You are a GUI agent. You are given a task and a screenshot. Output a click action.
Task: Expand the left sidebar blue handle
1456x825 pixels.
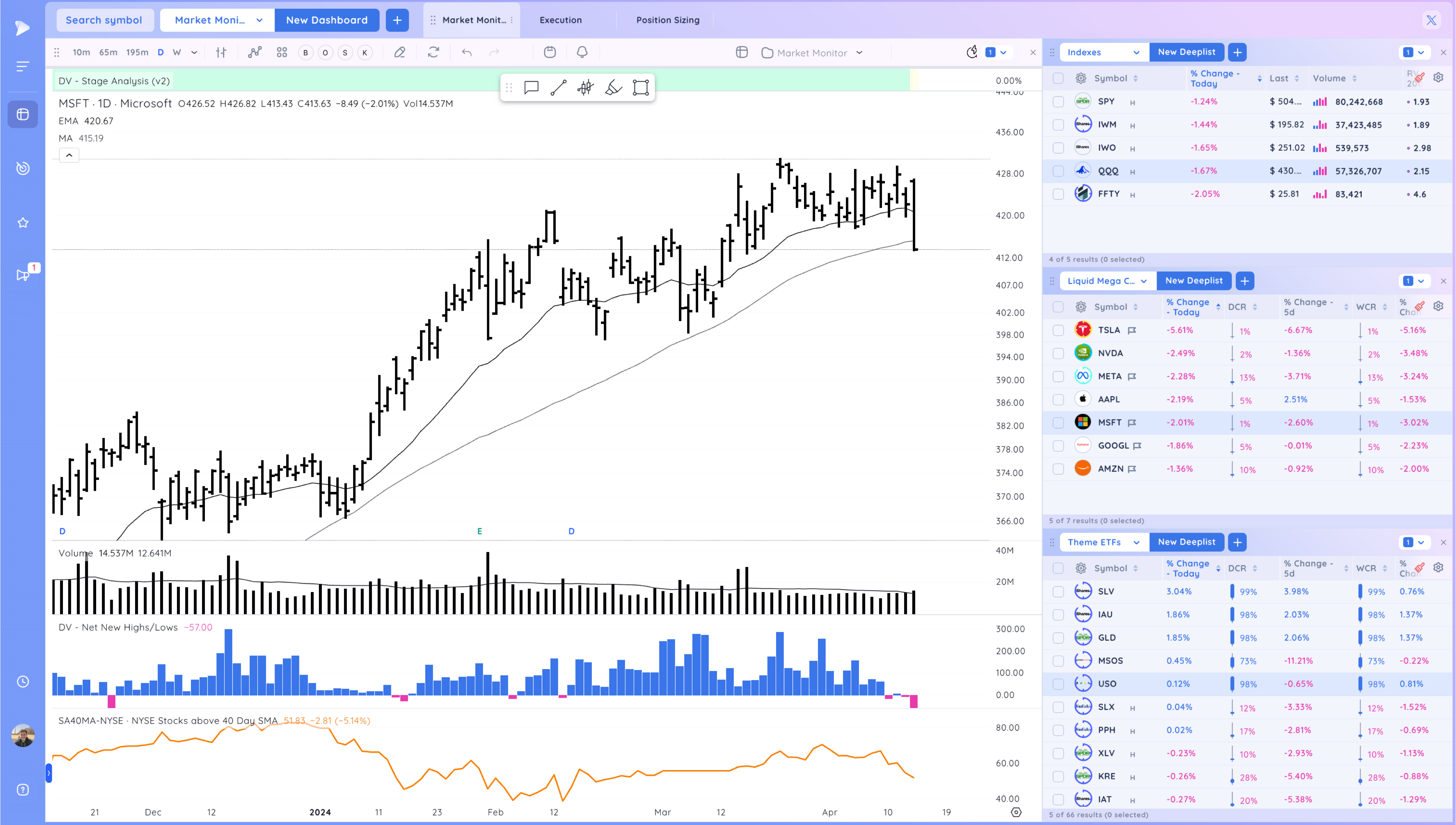point(49,773)
